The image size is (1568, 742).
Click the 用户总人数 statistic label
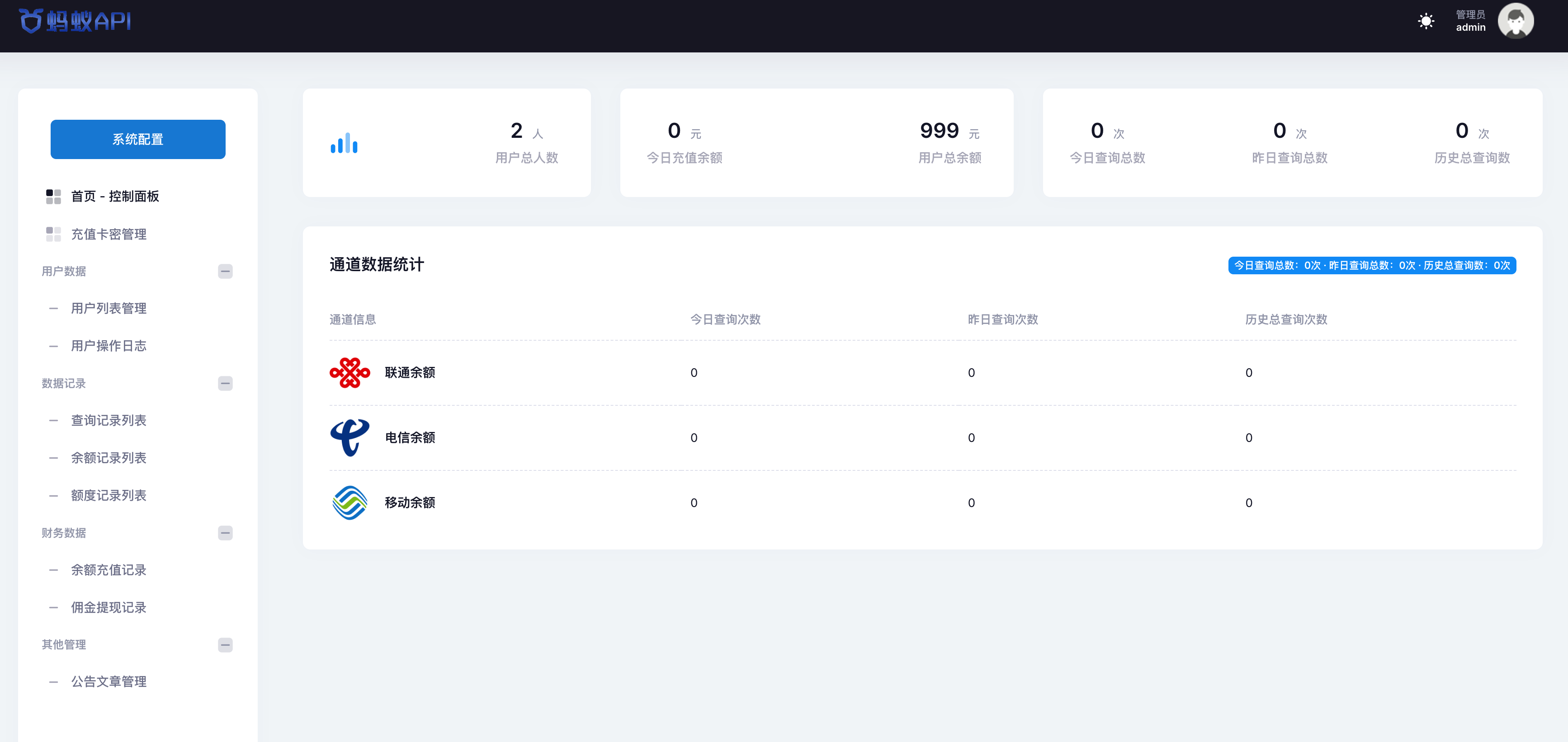click(527, 158)
